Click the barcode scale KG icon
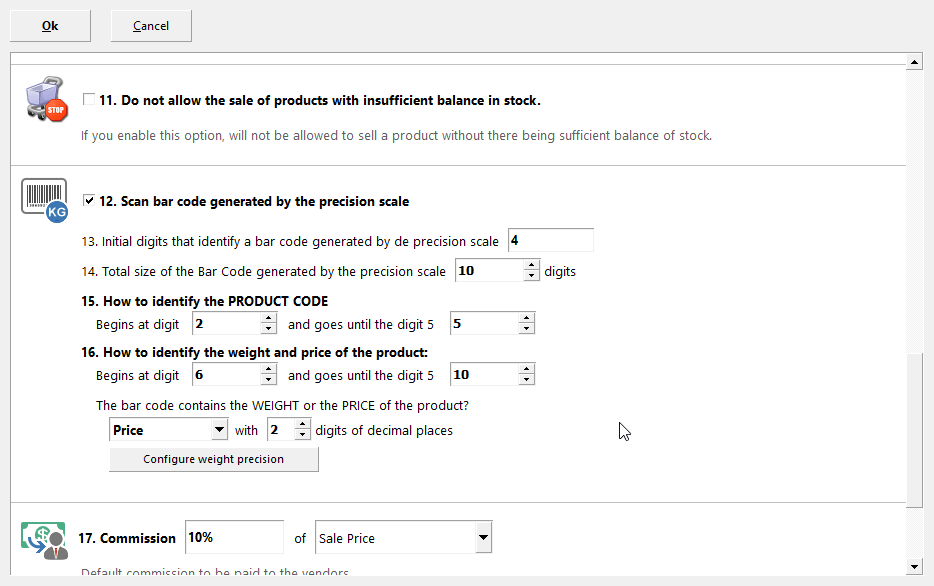Viewport: 934px width, 586px height. tap(44, 200)
